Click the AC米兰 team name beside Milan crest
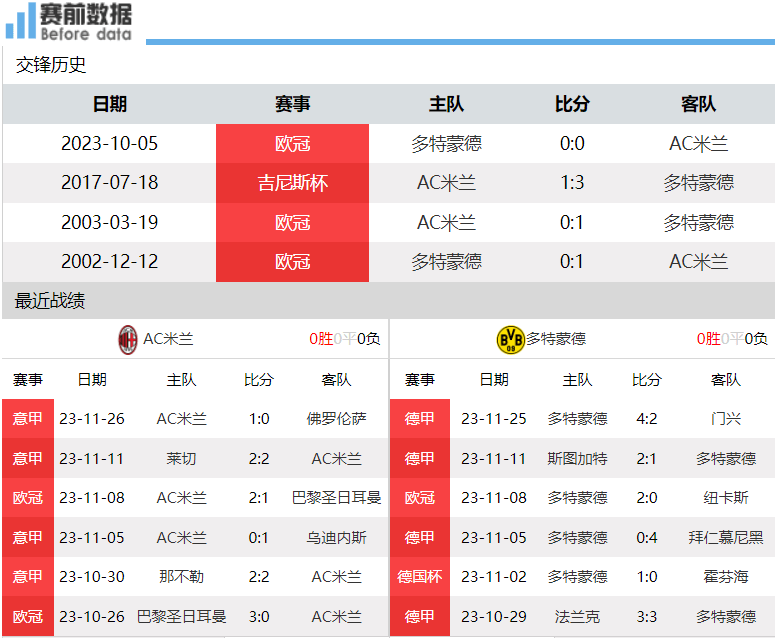Viewport: 775px width, 638px height. point(168,339)
